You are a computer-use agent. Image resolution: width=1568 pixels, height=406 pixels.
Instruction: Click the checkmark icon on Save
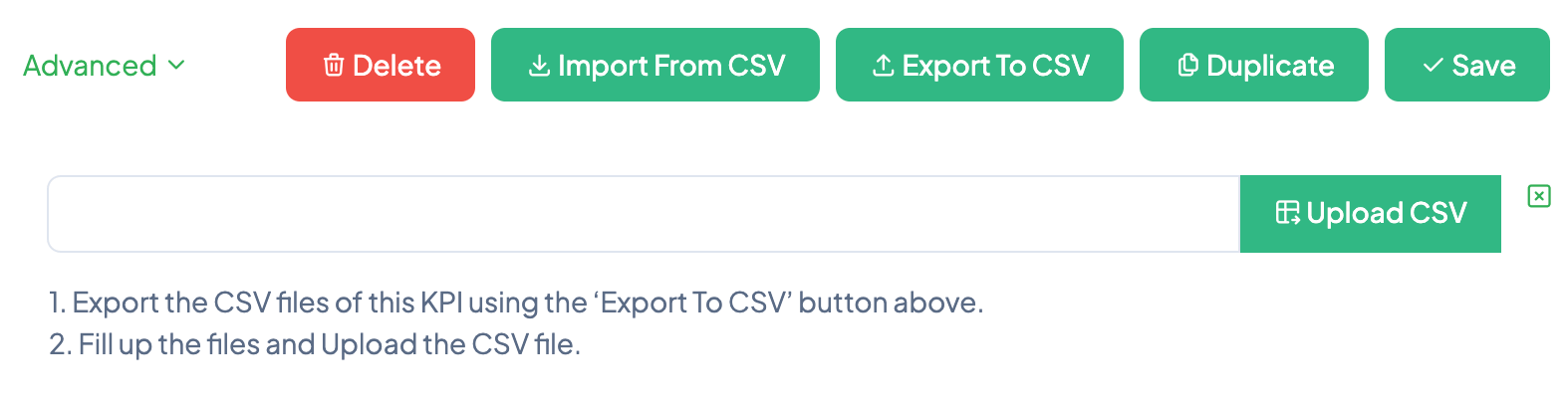click(x=1434, y=66)
